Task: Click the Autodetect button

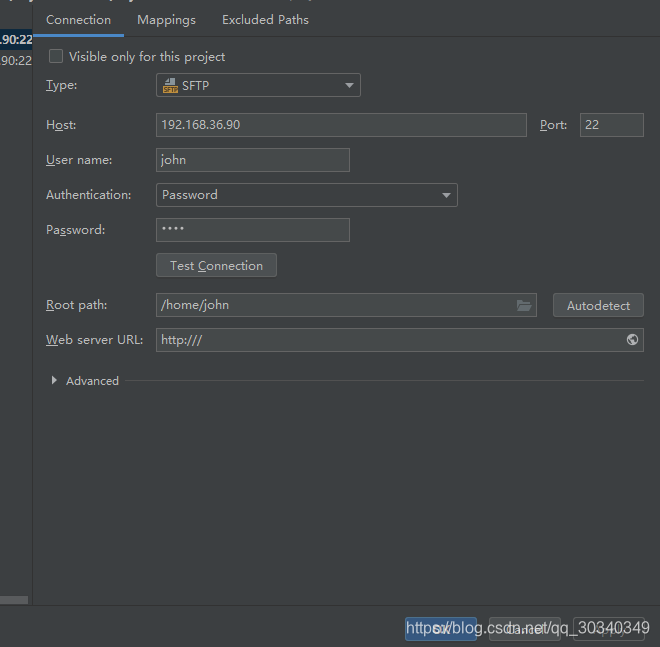Action: coord(598,305)
